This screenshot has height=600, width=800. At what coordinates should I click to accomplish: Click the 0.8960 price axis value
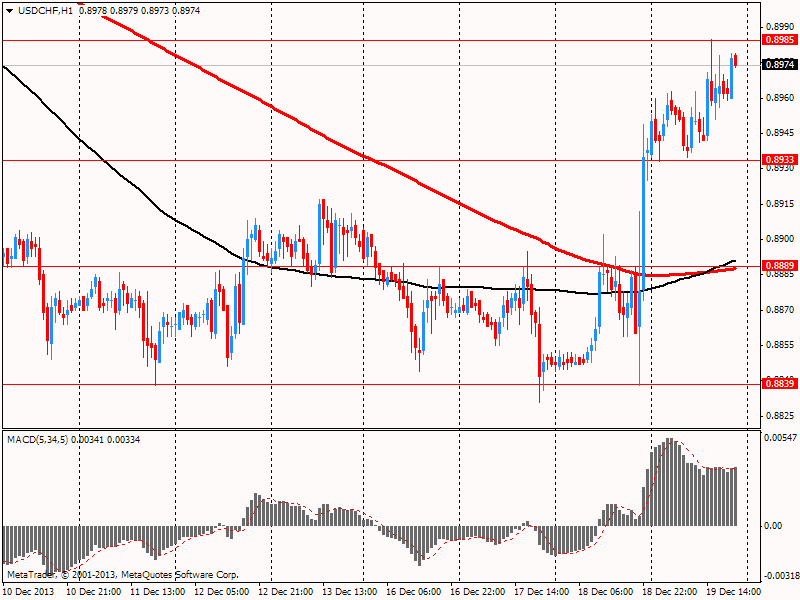coord(780,97)
